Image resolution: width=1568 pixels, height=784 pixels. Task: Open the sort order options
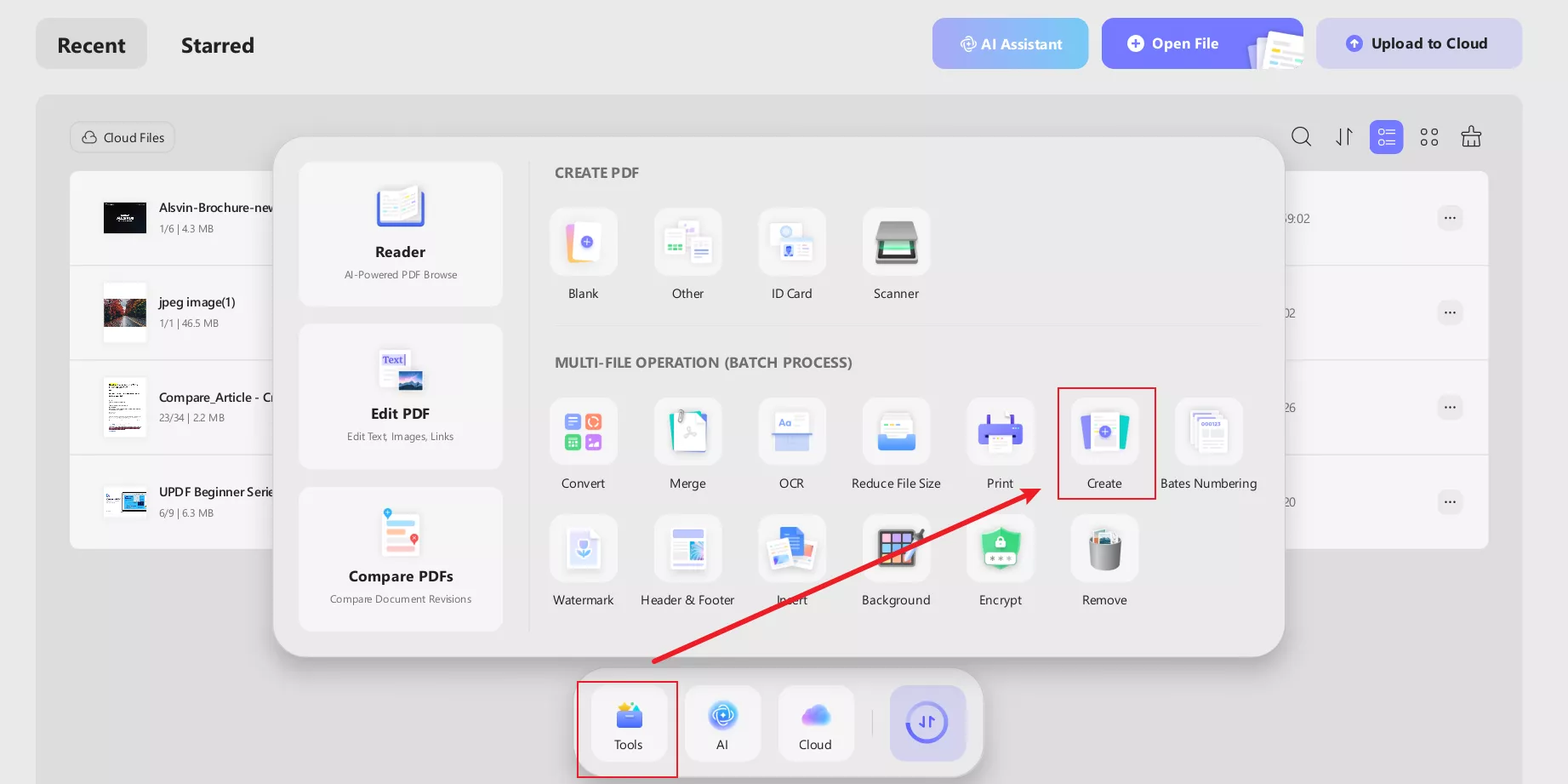click(1343, 137)
